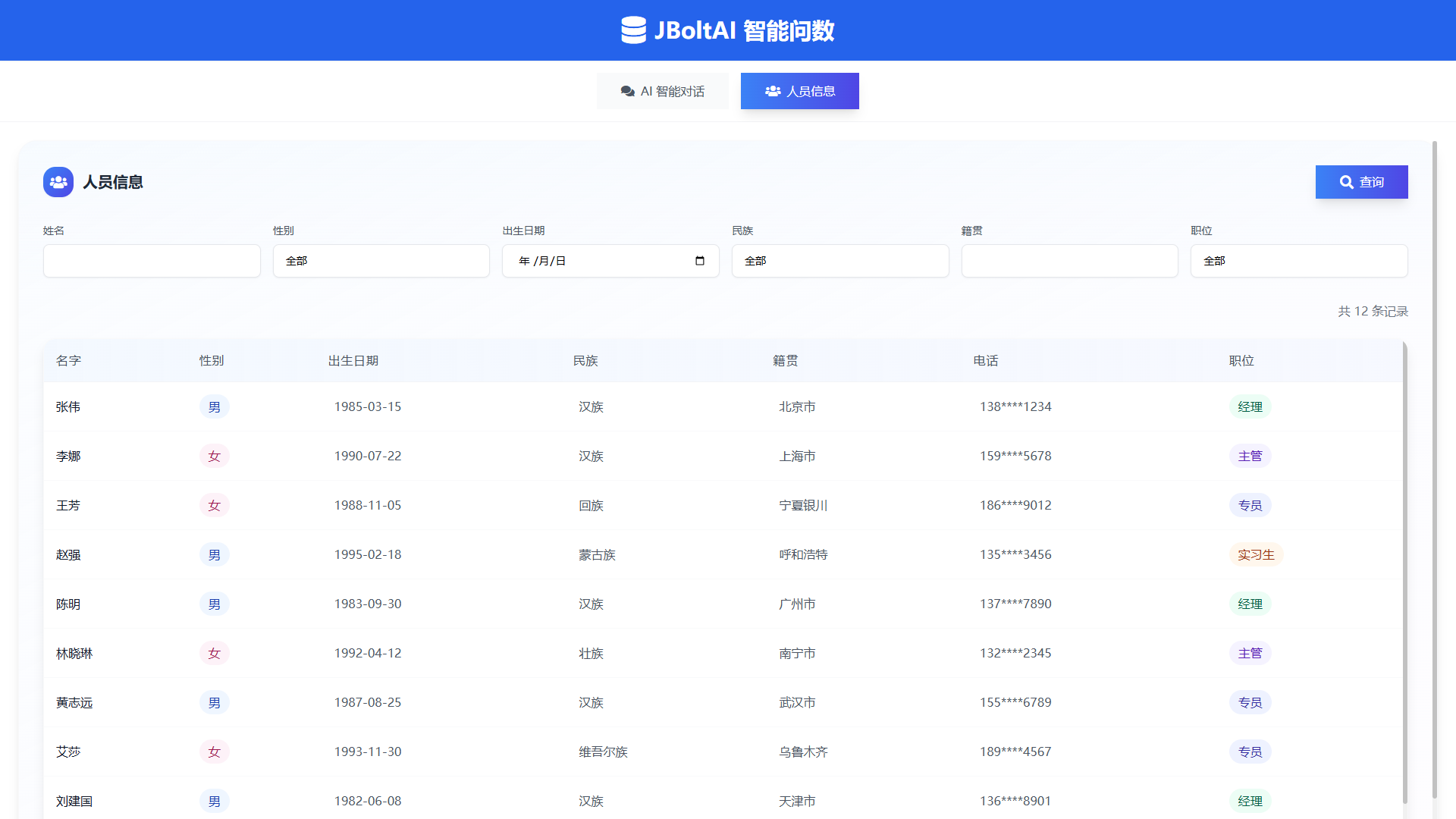Click the phone number 138****1234

(x=1015, y=407)
